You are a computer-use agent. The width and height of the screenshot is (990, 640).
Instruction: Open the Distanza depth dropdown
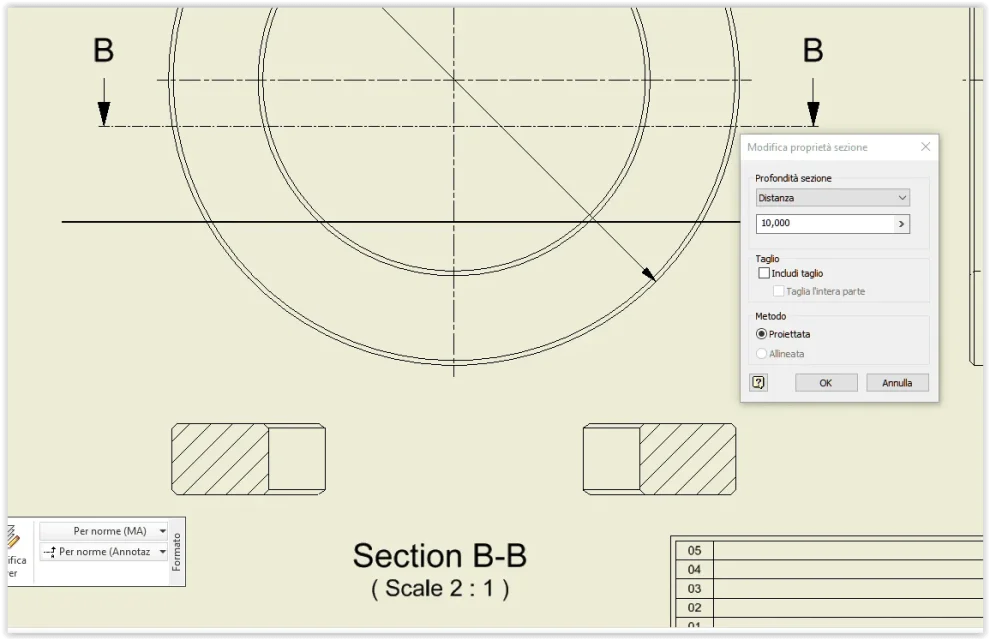tap(833, 198)
